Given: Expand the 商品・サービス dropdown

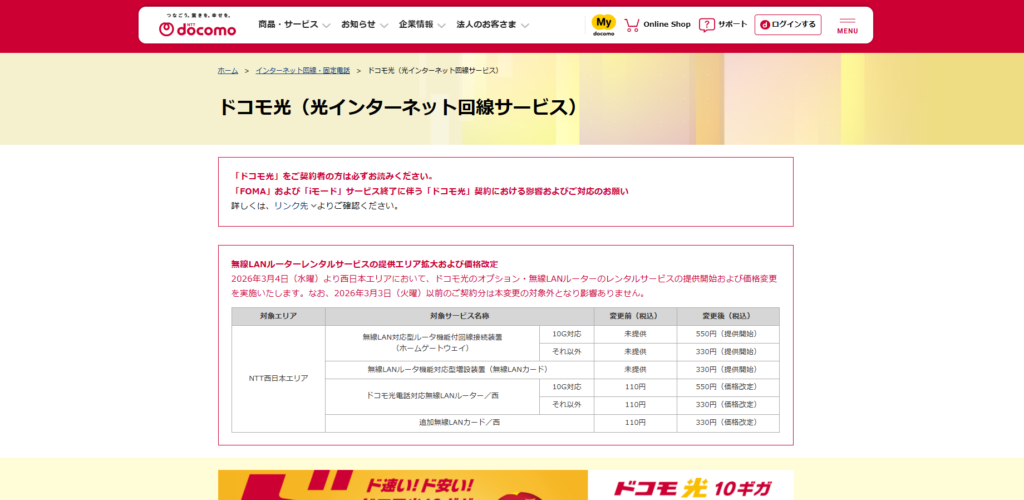Looking at the screenshot, I should pos(294,24).
